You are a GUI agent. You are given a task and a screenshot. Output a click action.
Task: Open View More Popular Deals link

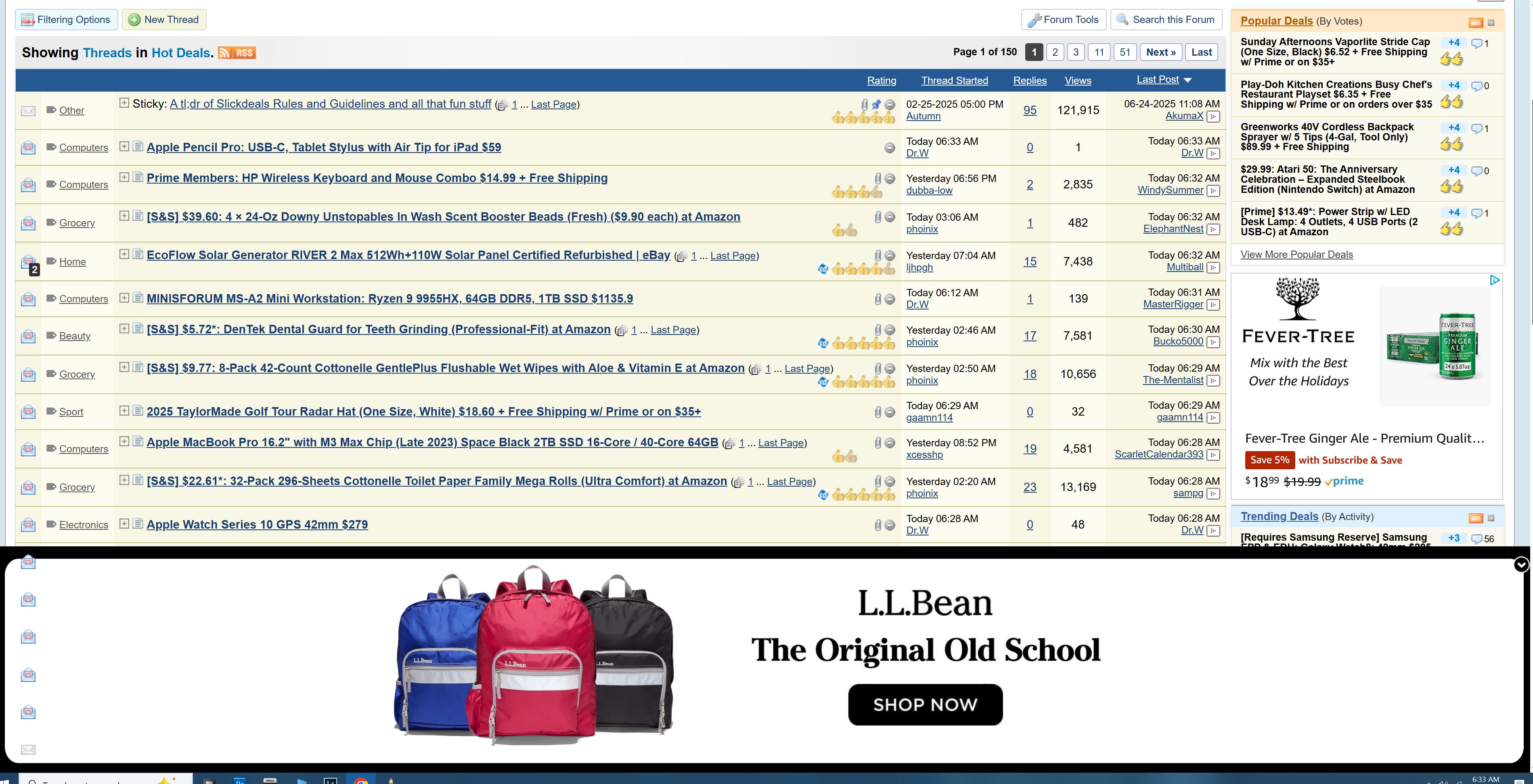(1296, 255)
